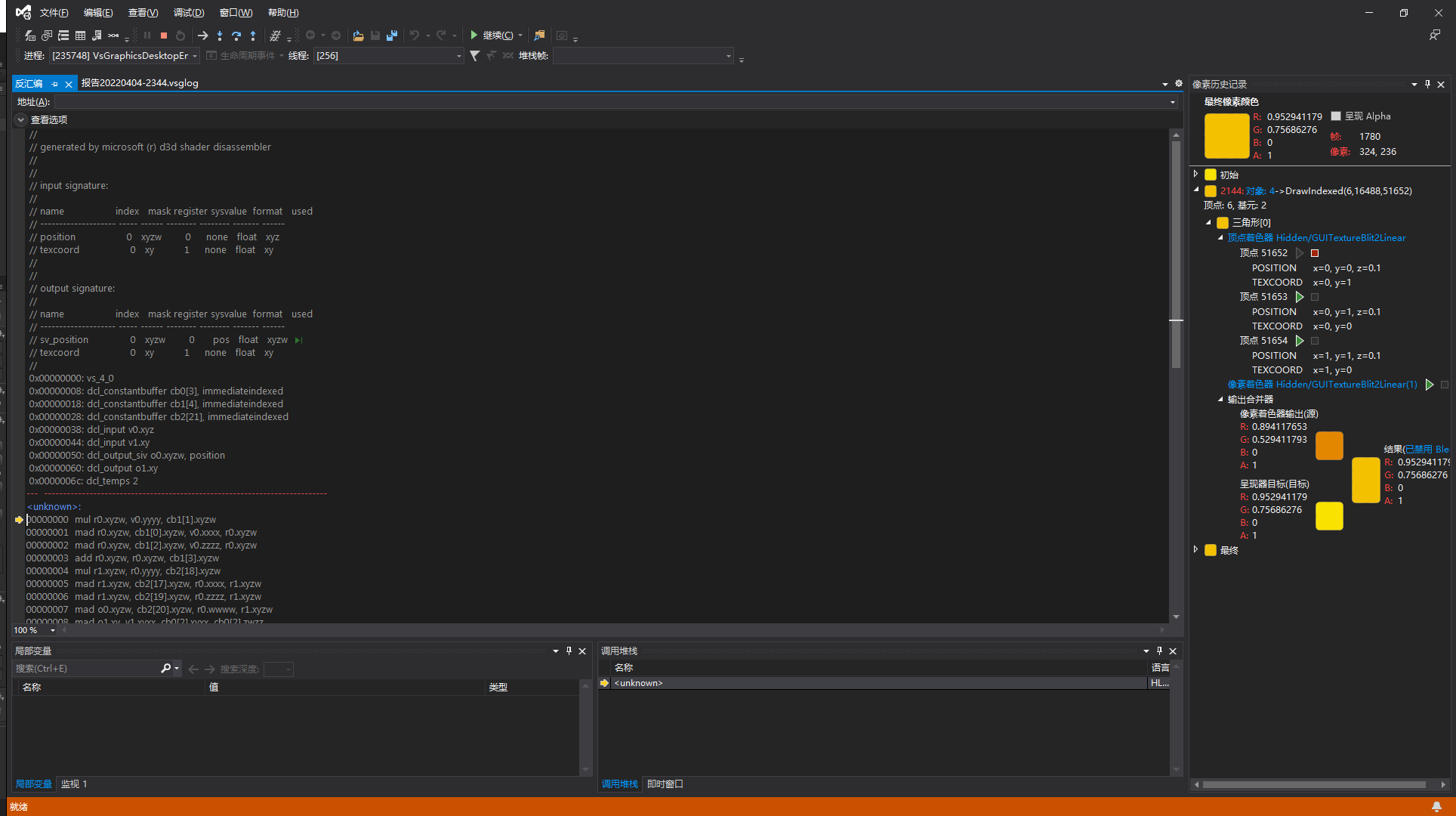Click the Open File folder icon
Image resolution: width=1456 pixels, height=816 pixels.
tap(358, 36)
